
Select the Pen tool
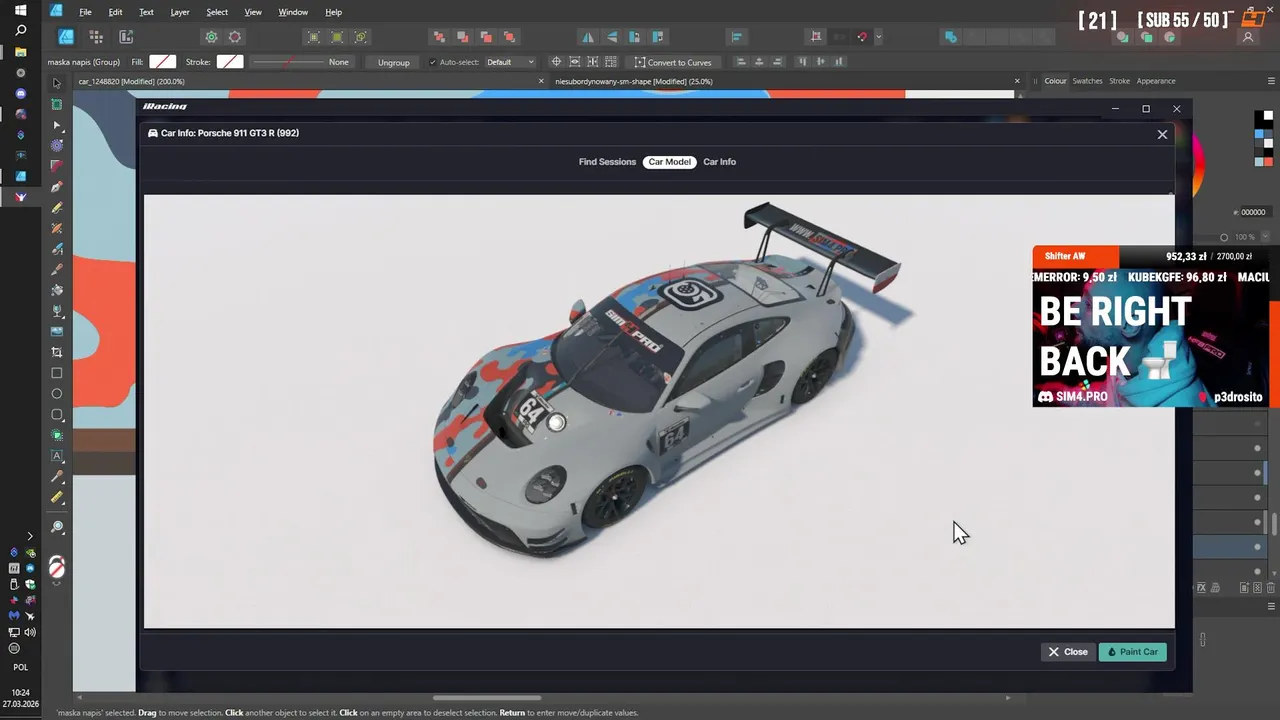[57, 187]
